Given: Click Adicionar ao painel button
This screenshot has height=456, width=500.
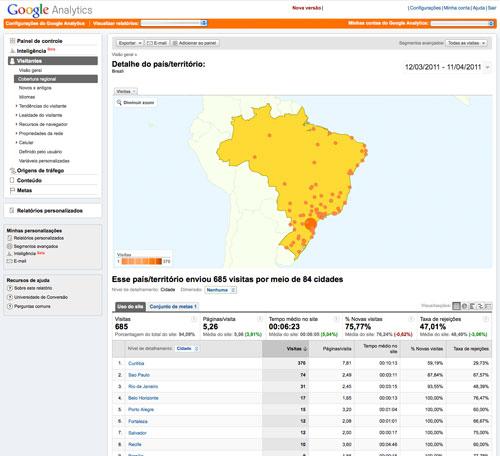Looking at the screenshot, I should click(195, 43).
